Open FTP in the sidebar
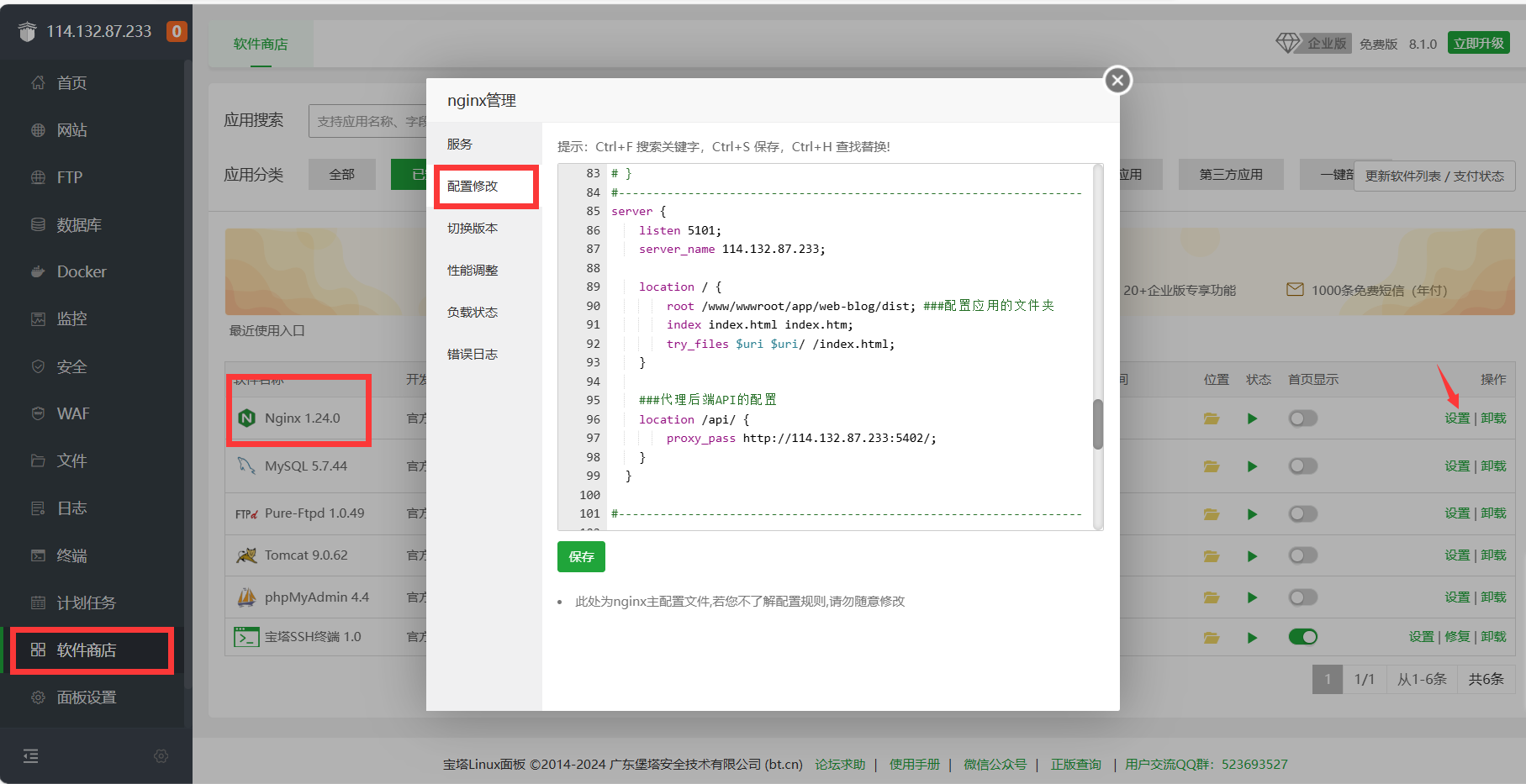 click(69, 177)
